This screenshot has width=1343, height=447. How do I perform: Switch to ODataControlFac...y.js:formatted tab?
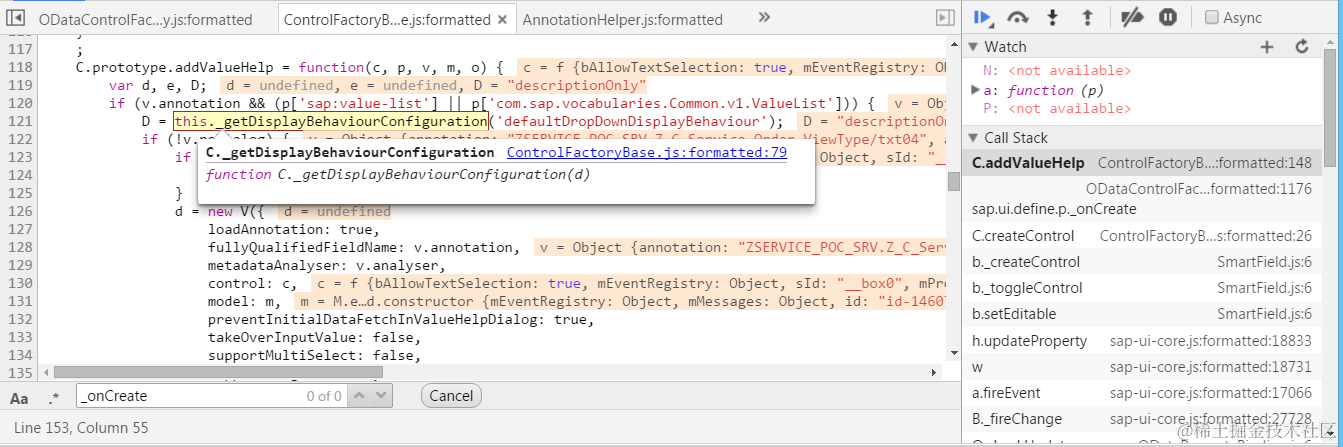(x=148, y=19)
